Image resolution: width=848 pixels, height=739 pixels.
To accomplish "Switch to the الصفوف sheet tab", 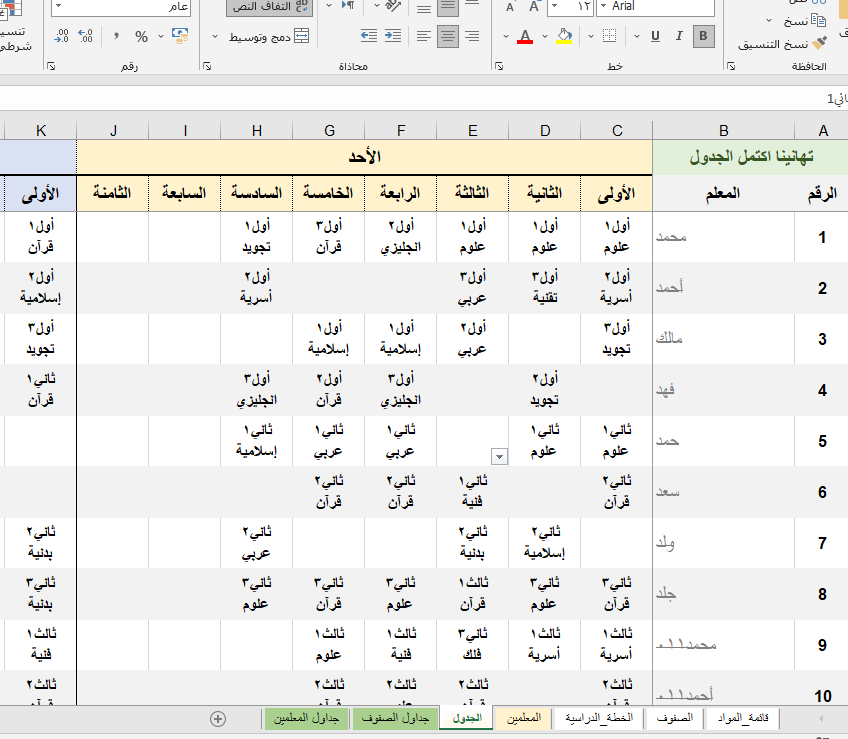I will pos(674,718).
